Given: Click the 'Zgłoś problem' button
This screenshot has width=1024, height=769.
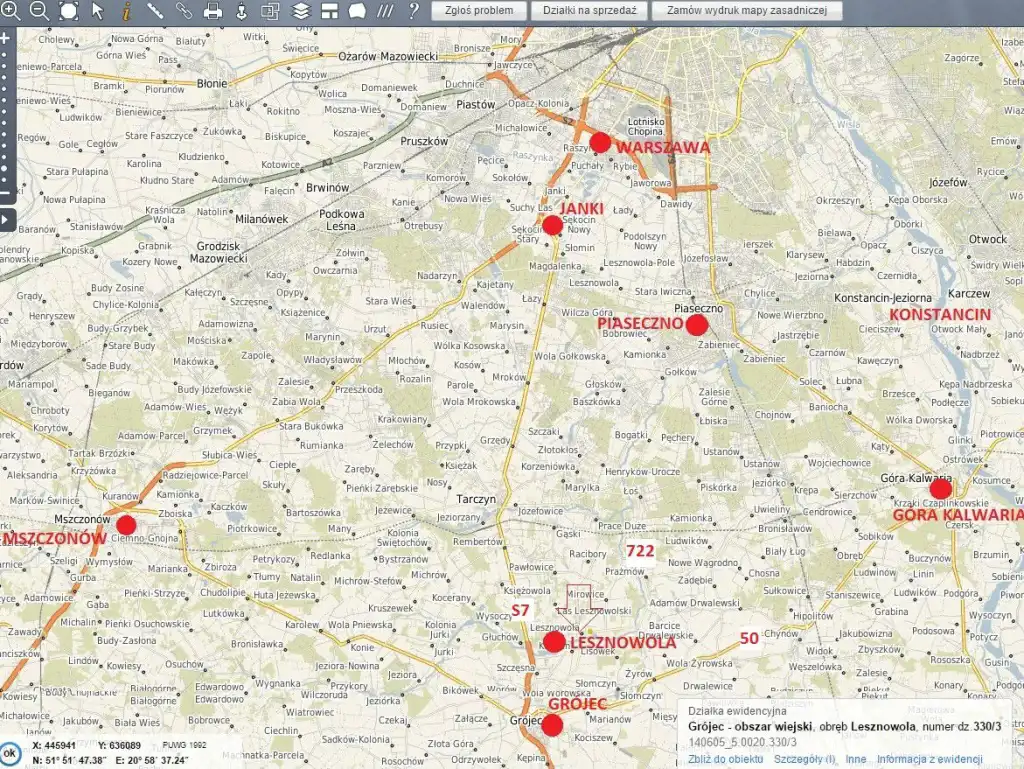Looking at the screenshot, I should [479, 11].
